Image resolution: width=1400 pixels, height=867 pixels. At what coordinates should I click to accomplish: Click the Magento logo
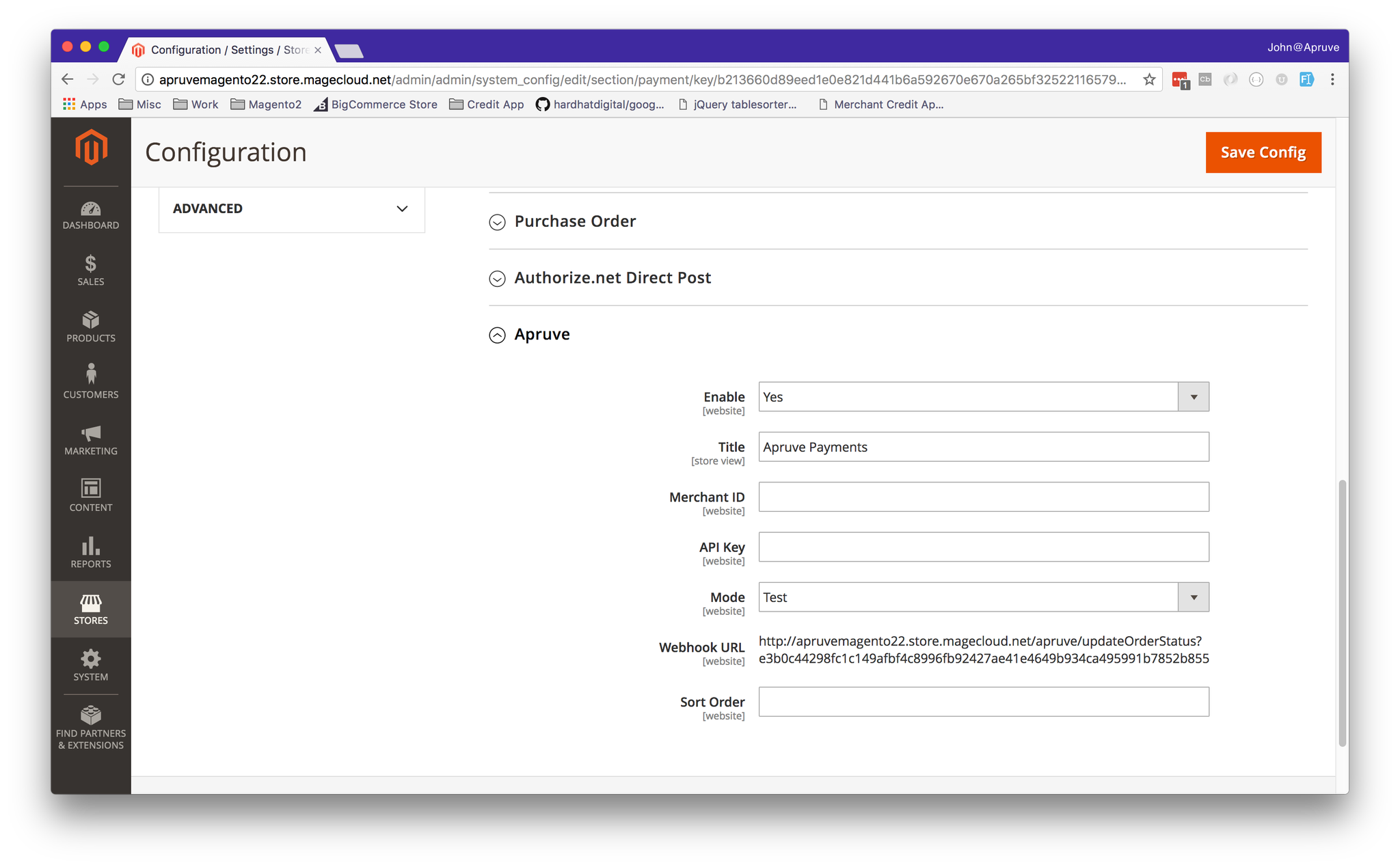click(x=91, y=148)
